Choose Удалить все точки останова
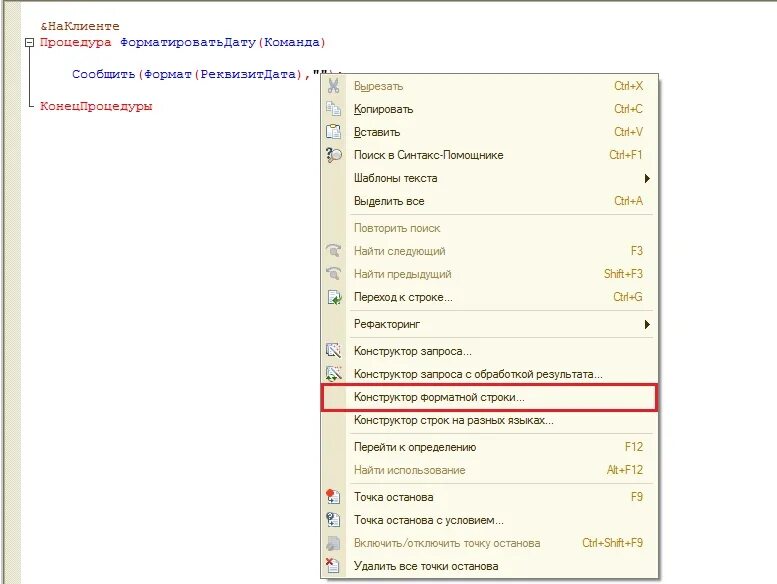Screen dimensions: 777x584 [490, 566]
